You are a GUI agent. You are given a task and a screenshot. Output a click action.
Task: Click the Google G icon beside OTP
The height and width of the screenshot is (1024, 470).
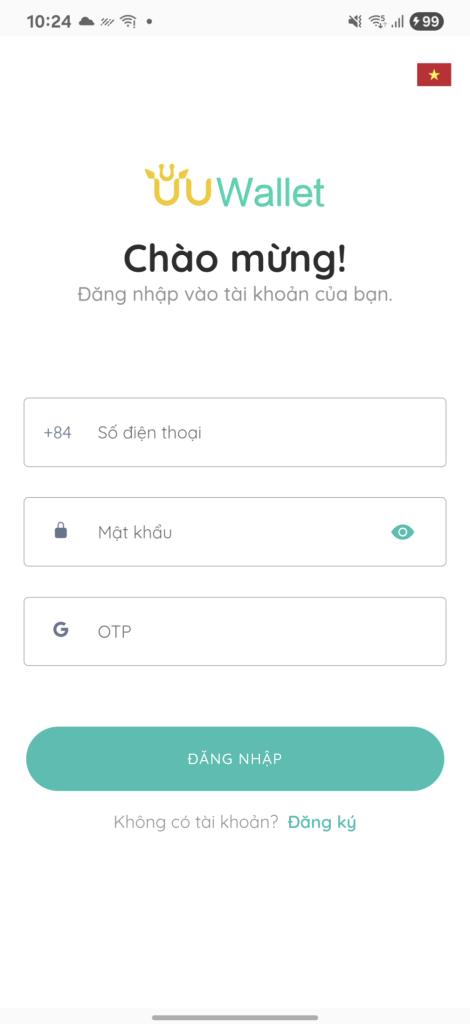click(61, 630)
